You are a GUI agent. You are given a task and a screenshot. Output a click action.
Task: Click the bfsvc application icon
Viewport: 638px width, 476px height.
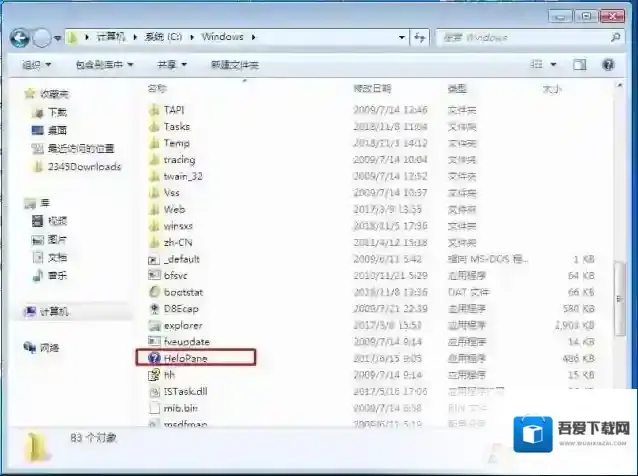[154, 275]
